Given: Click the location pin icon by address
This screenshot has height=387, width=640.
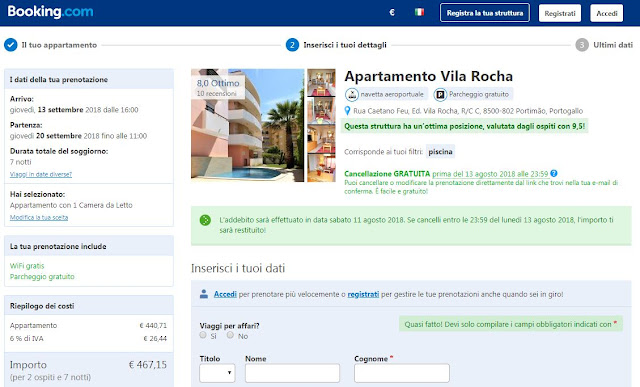Looking at the screenshot, I should click(x=347, y=111).
